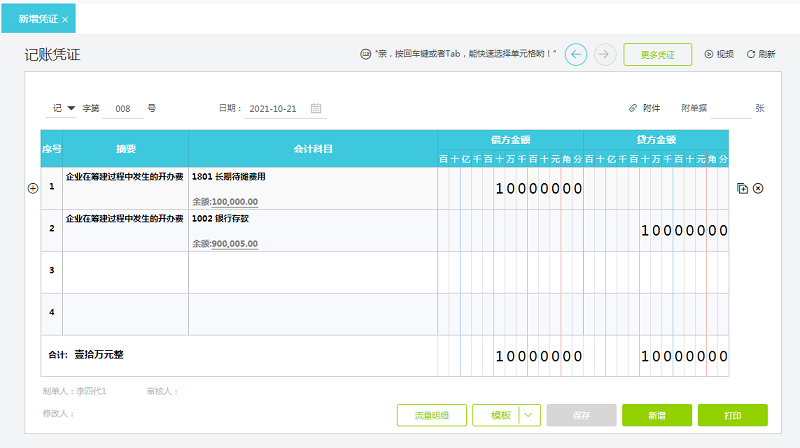Click the add row plus icon beside row 1
800x448 pixels.
(32, 188)
